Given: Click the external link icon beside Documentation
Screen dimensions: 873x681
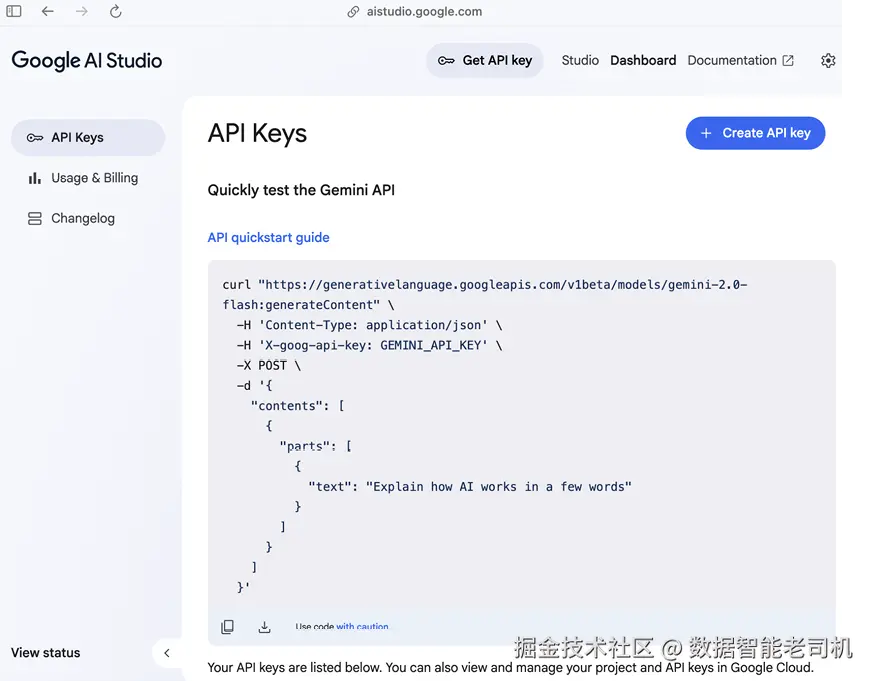Looking at the screenshot, I should (x=788, y=60).
